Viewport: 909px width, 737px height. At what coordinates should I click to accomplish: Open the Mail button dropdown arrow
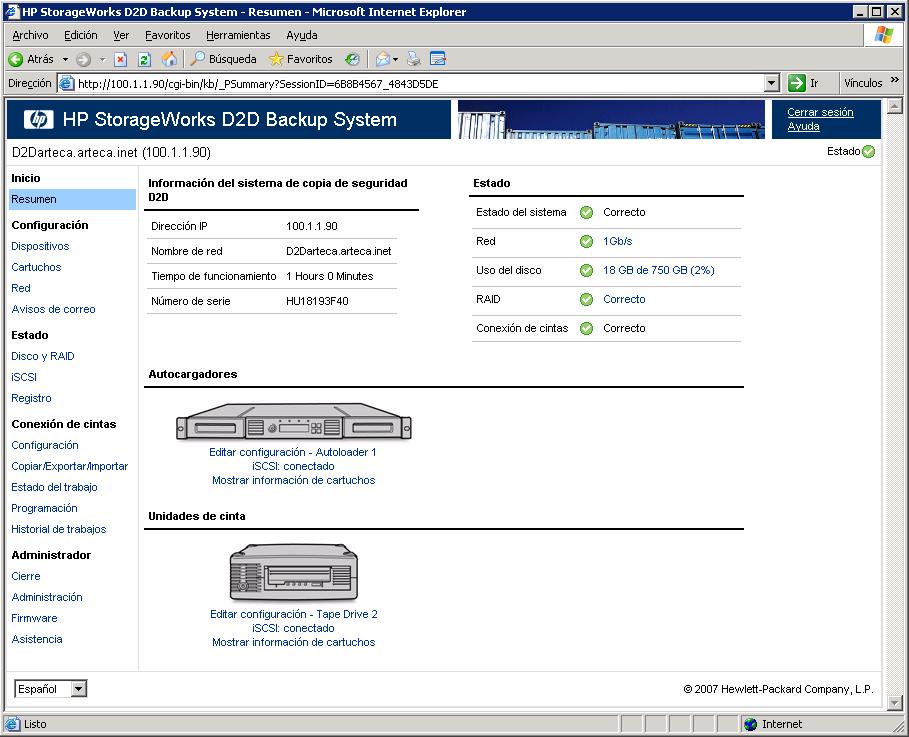click(x=396, y=59)
